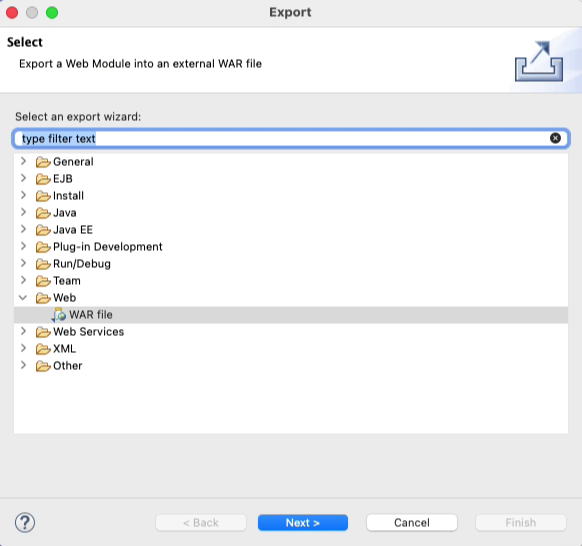Click the Run/Debug folder icon
Image resolution: width=582 pixels, height=546 pixels.
[x=43, y=264]
